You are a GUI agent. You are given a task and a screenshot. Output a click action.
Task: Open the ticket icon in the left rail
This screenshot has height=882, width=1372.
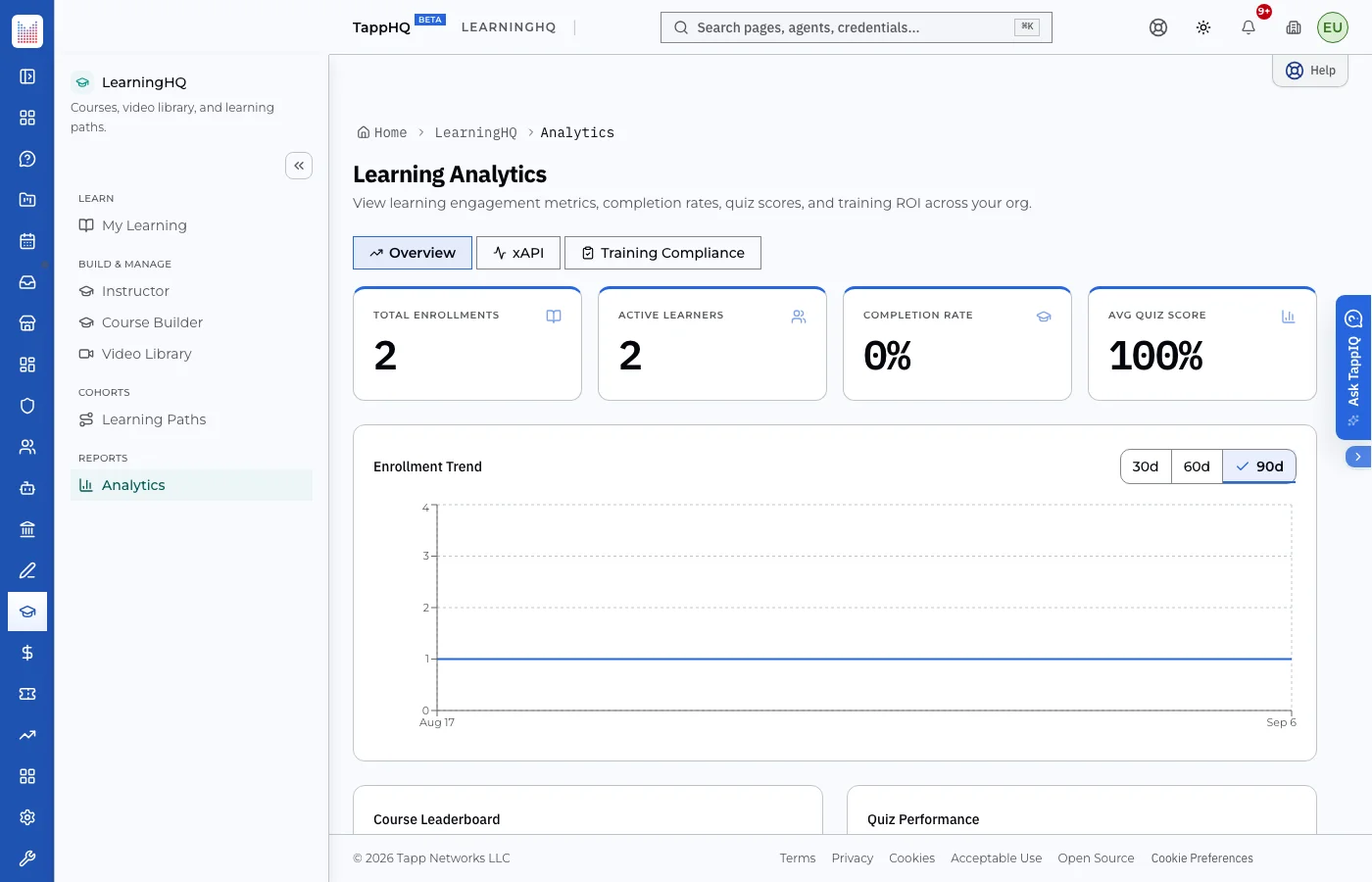click(x=27, y=694)
